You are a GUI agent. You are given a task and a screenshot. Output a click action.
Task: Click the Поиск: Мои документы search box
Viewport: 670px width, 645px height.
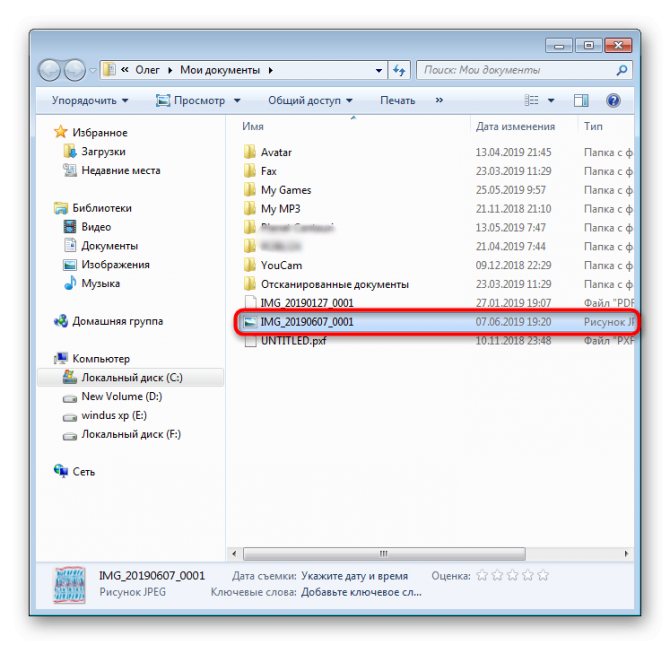515,71
